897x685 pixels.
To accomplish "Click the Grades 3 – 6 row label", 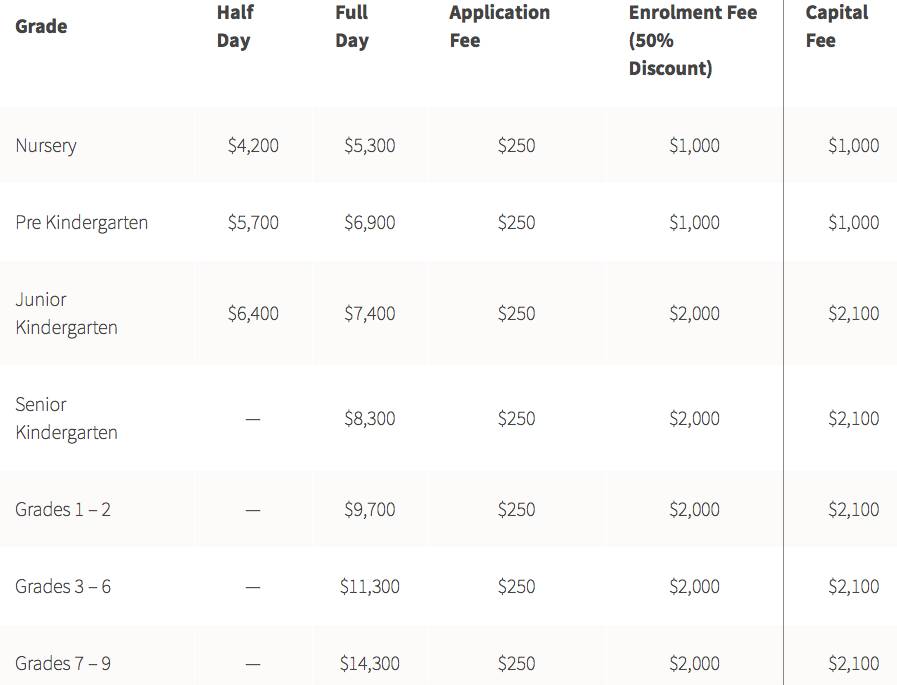I will 63,587.
